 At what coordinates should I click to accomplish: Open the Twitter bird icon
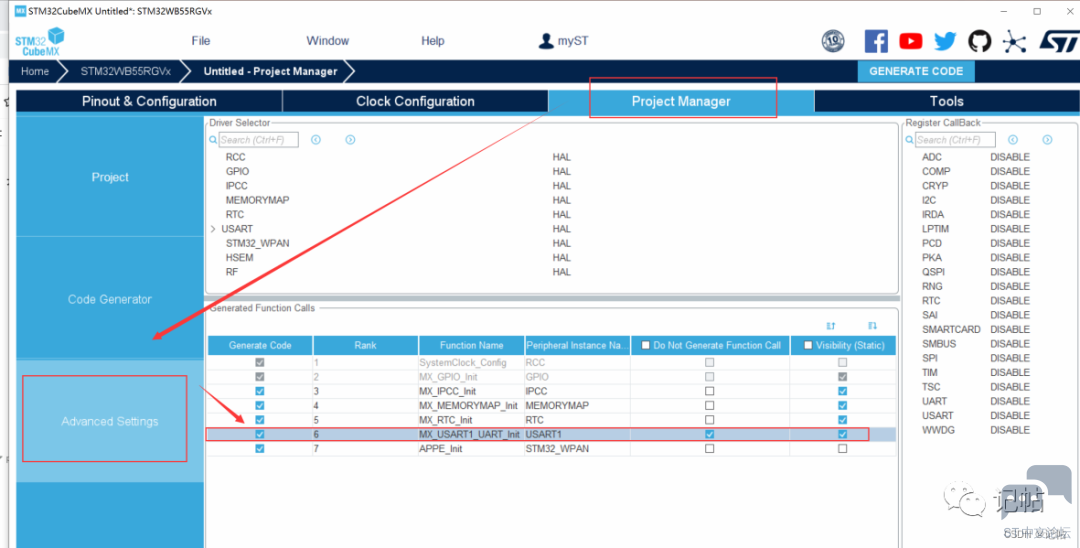pyautogui.click(x=946, y=41)
